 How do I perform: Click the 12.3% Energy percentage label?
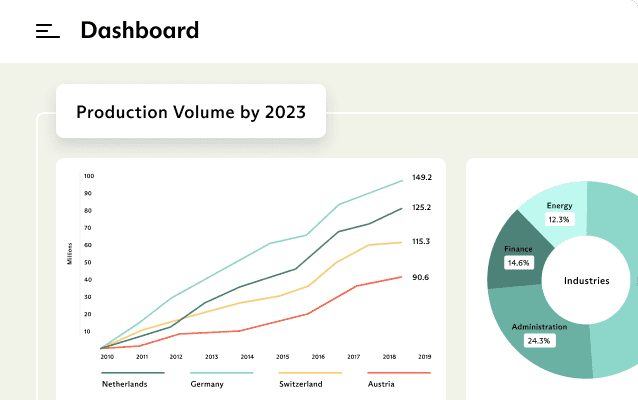559,220
